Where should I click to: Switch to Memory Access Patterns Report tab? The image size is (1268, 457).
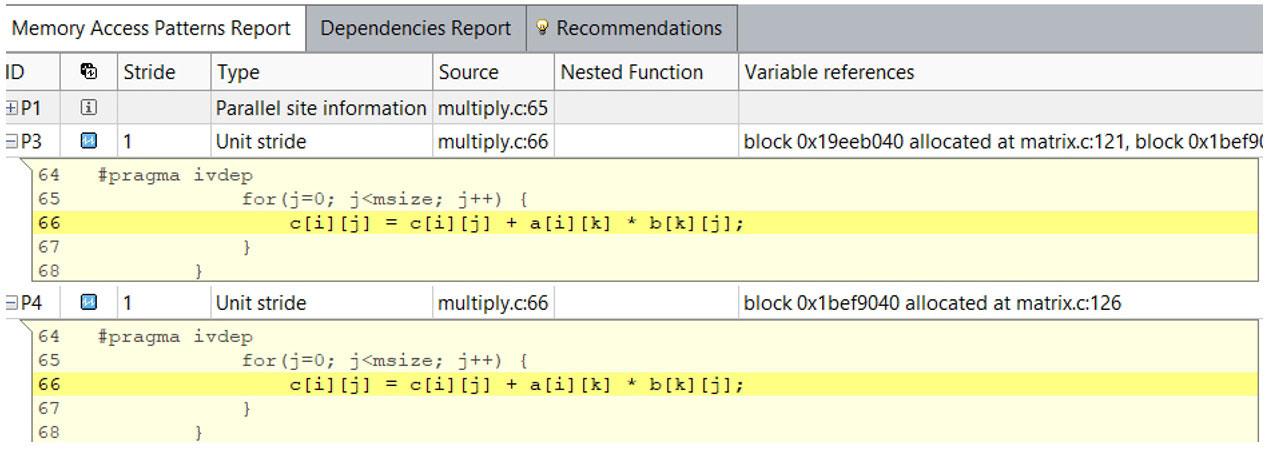(x=151, y=28)
